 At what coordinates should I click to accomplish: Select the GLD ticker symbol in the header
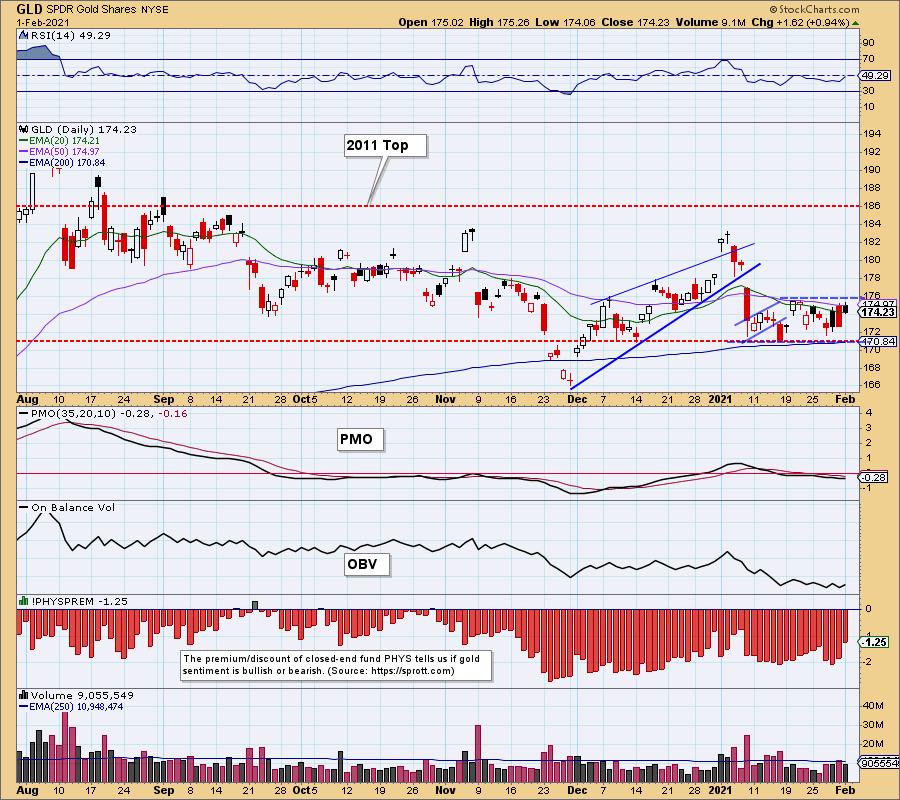pos(29,9)
